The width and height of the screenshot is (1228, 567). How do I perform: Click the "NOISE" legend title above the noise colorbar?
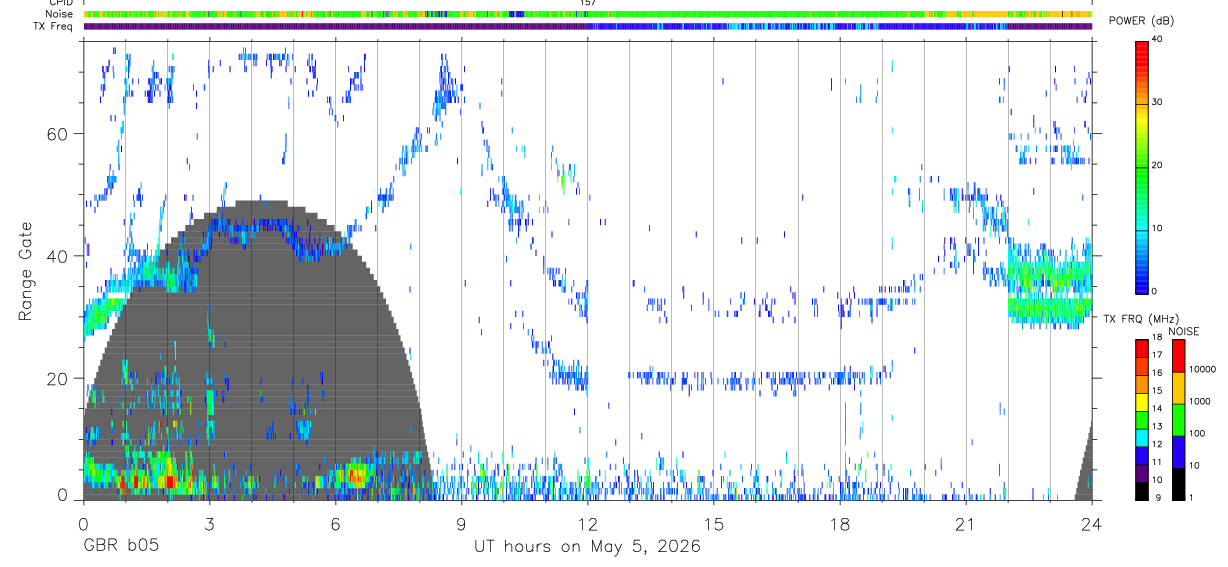[1183, 331]
